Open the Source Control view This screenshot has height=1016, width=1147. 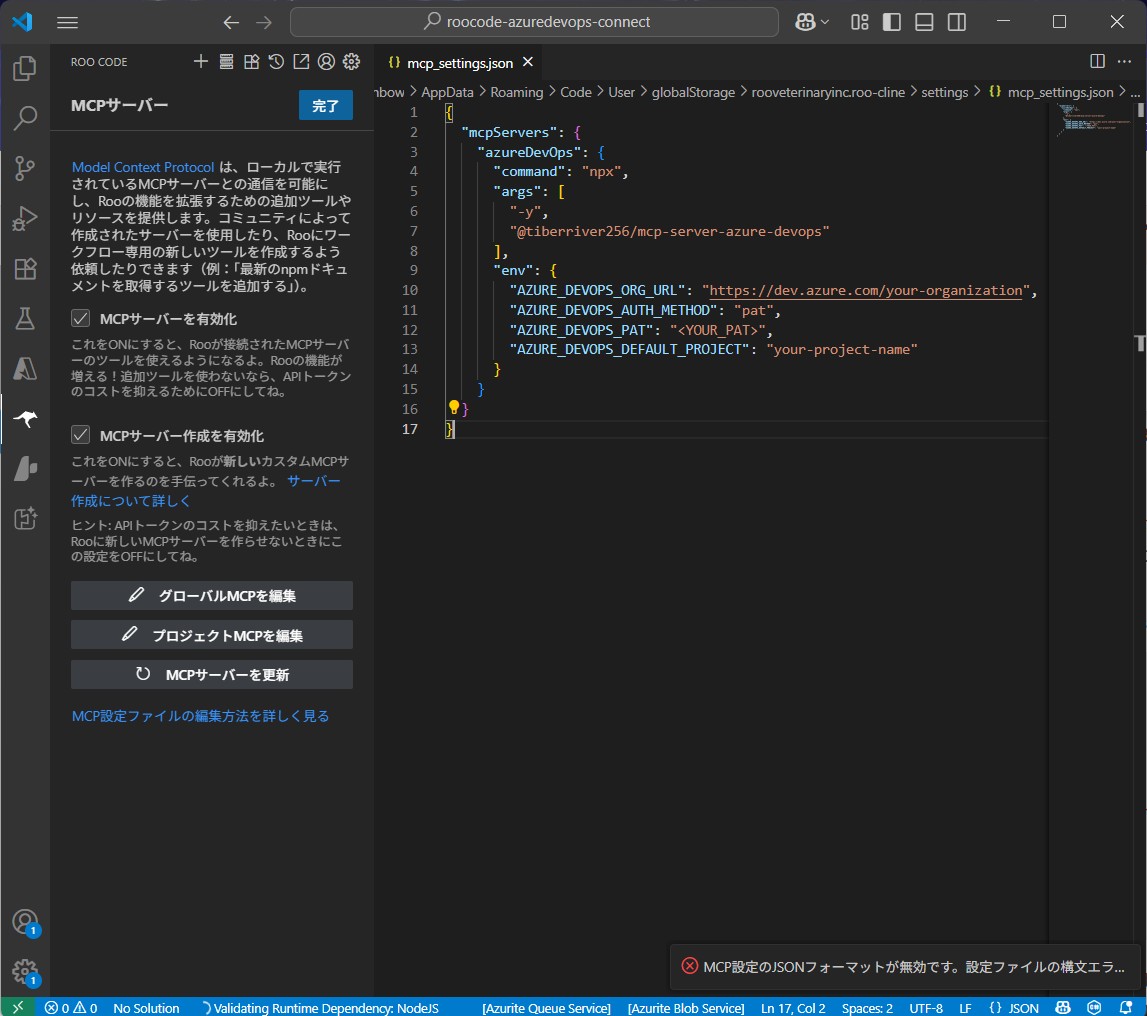pyautogui.click(x=25, y=168)
